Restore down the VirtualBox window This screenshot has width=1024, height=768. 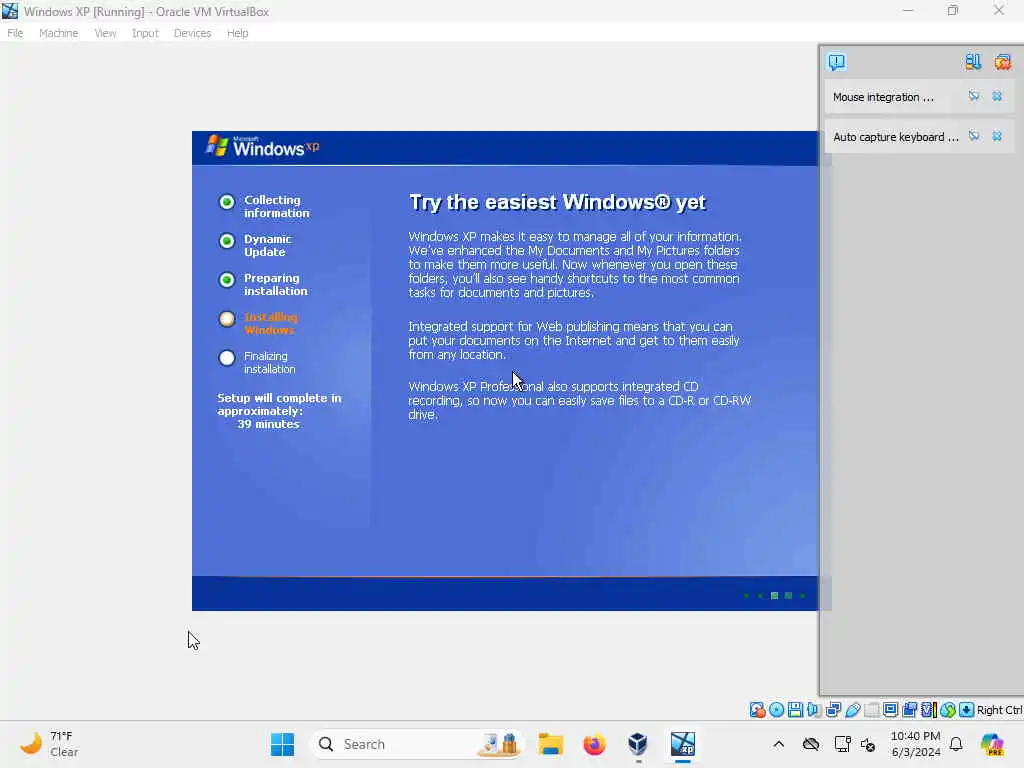point(953,10)
